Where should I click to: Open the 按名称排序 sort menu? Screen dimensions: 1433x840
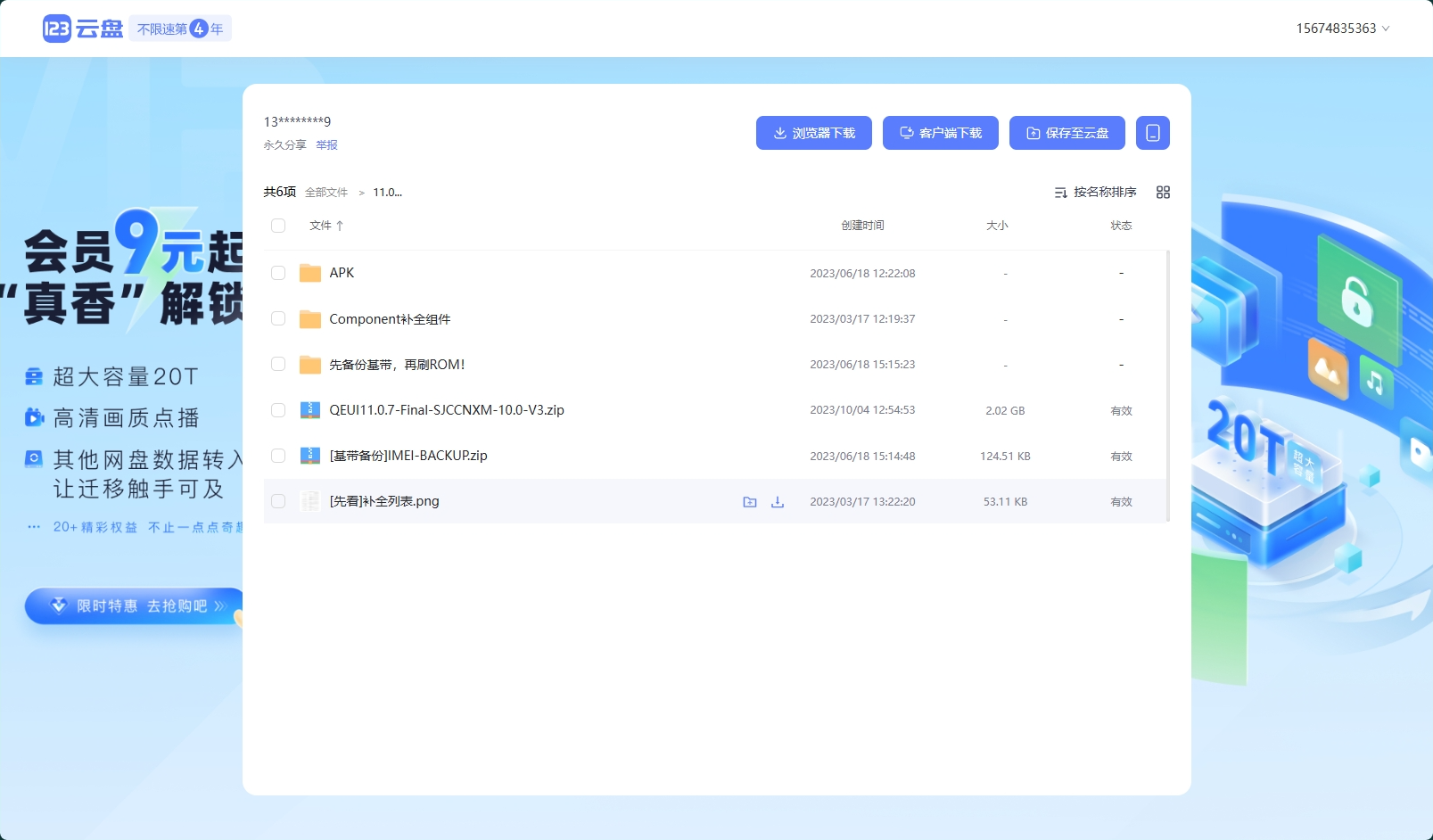(x=1095, y=193)
